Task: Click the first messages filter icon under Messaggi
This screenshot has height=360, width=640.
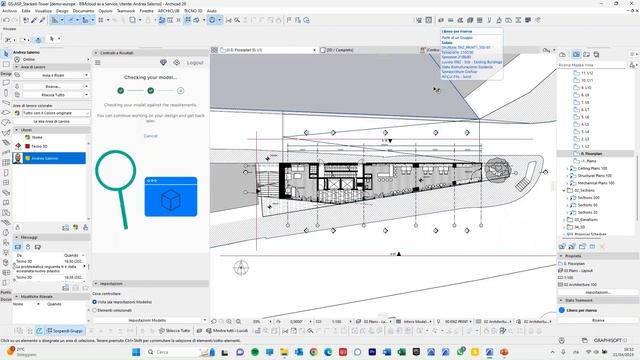Action: coord(18,247)
